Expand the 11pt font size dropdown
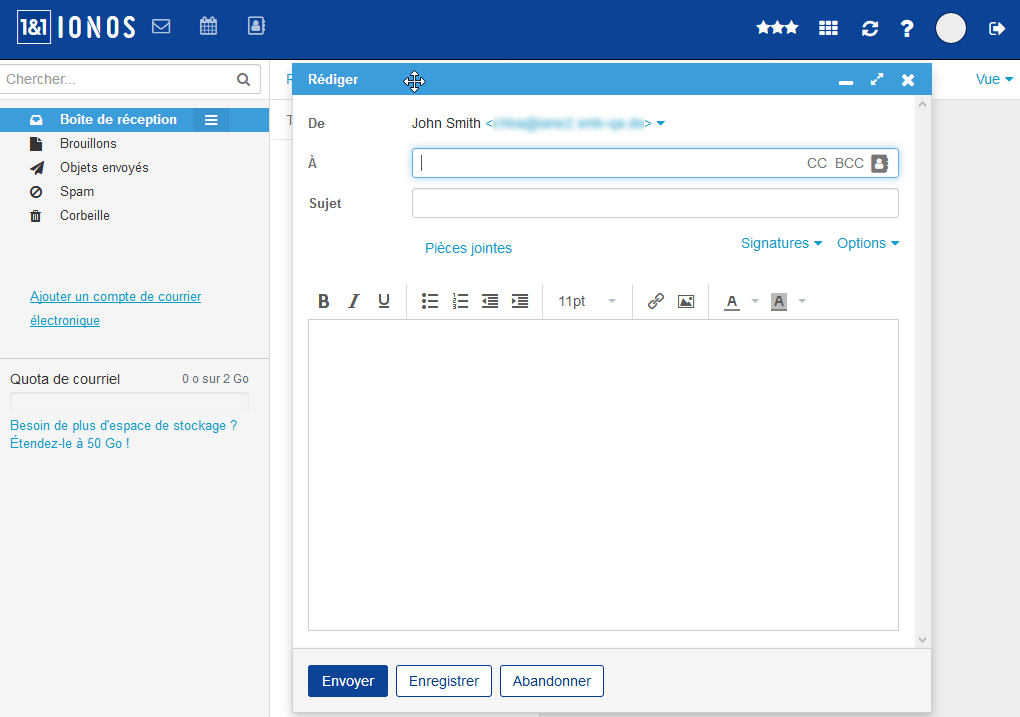Screen dimensions: 1020x717 pyautogui.click(x=587, y=301)
